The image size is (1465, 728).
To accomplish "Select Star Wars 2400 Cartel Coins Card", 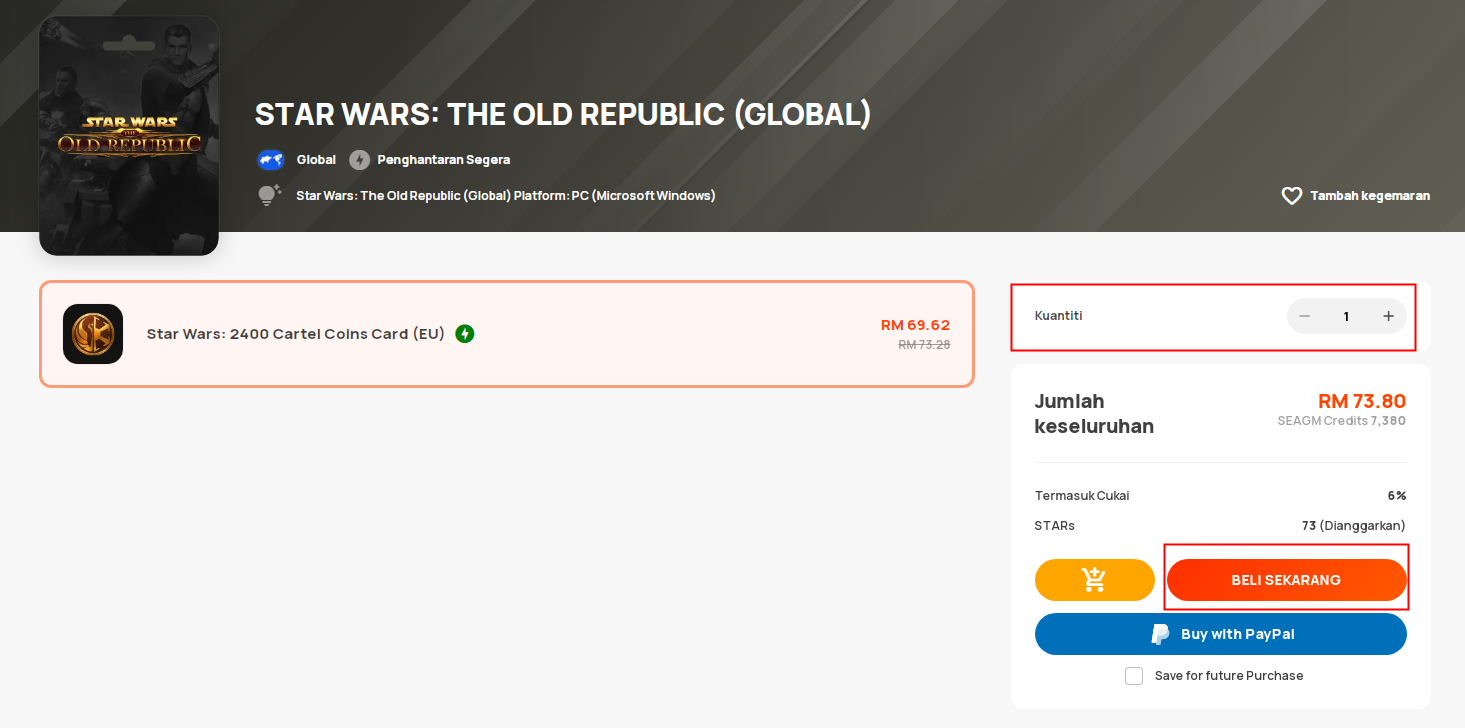I will tap(507, 334).
